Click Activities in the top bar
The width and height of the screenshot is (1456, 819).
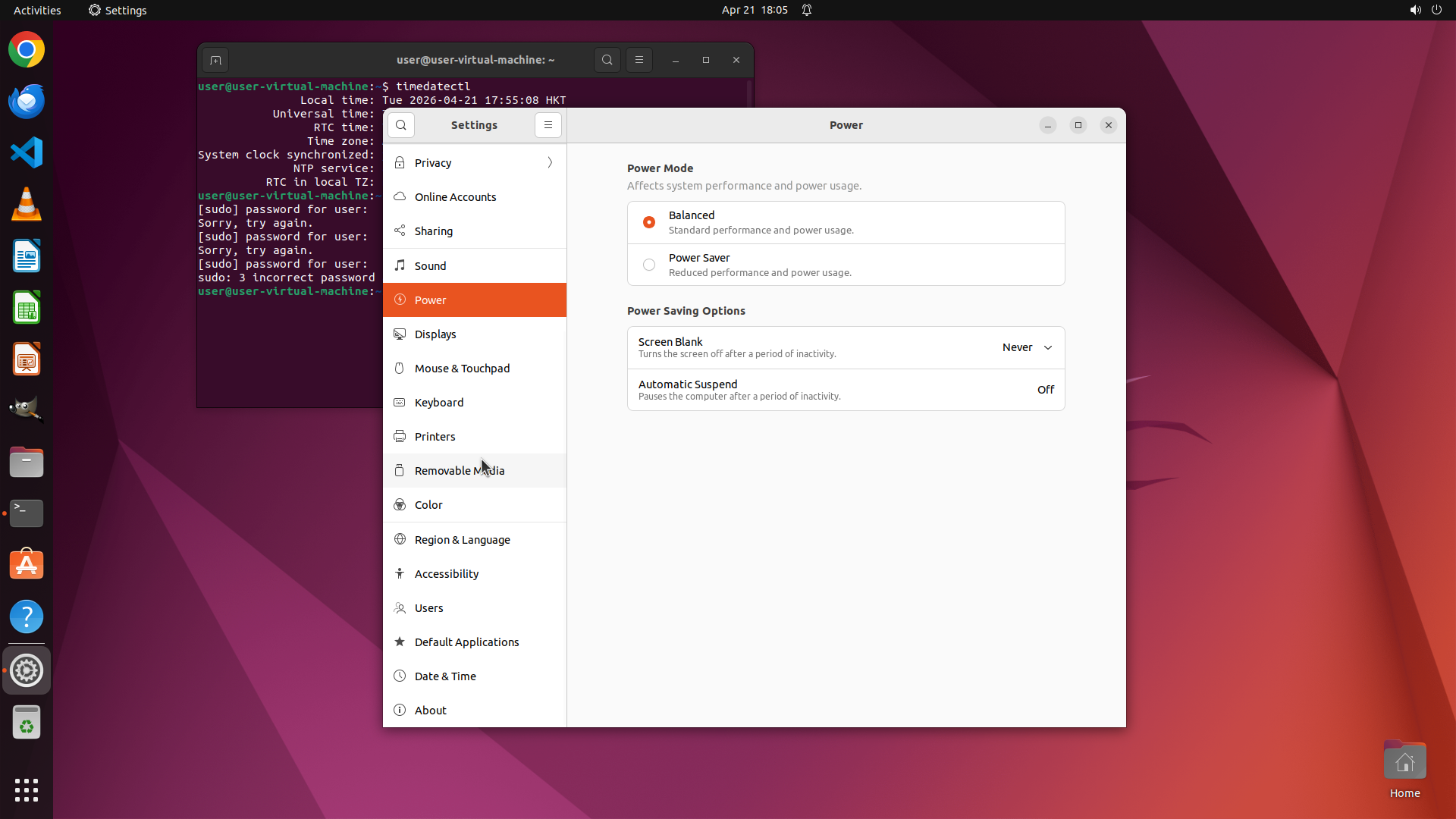point(37,10)
